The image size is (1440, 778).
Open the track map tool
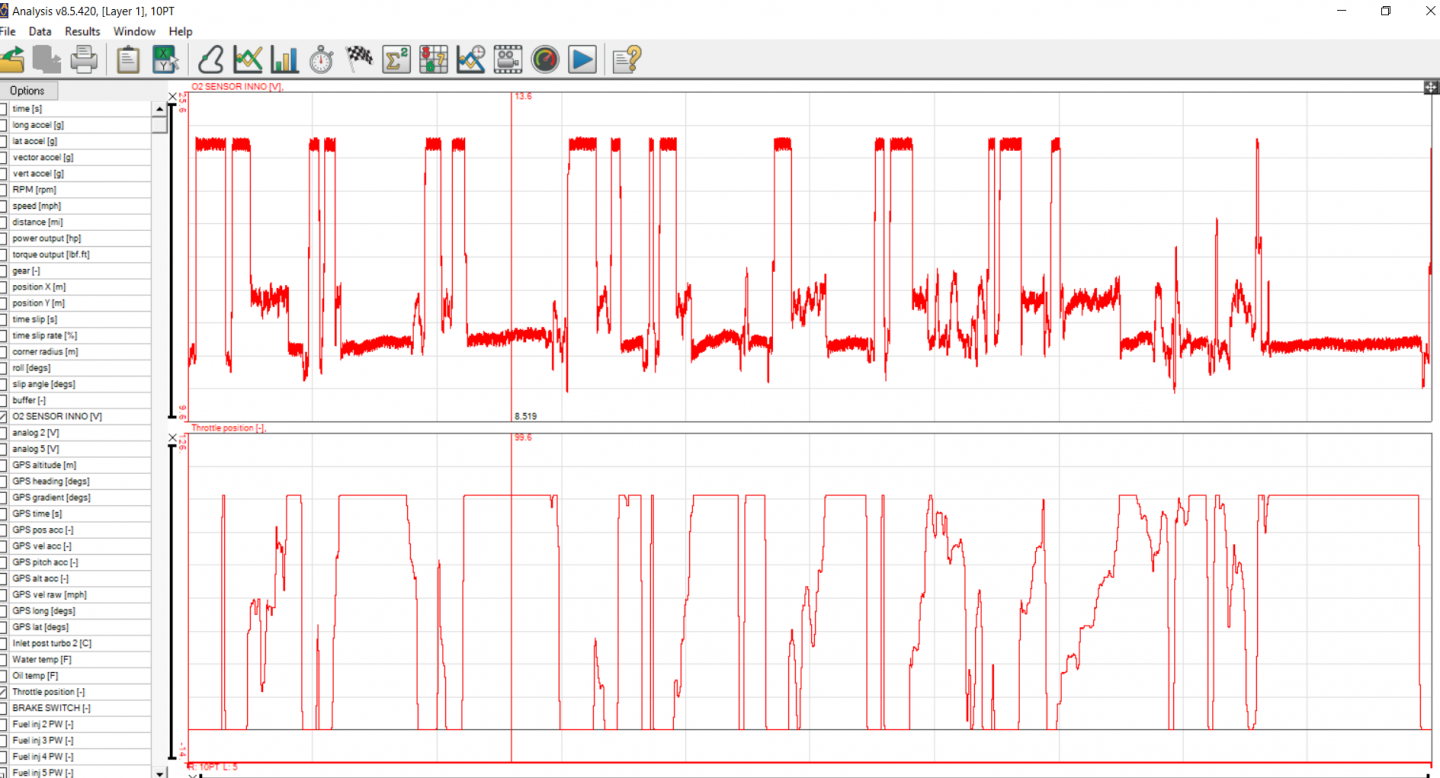coord(211,60)
